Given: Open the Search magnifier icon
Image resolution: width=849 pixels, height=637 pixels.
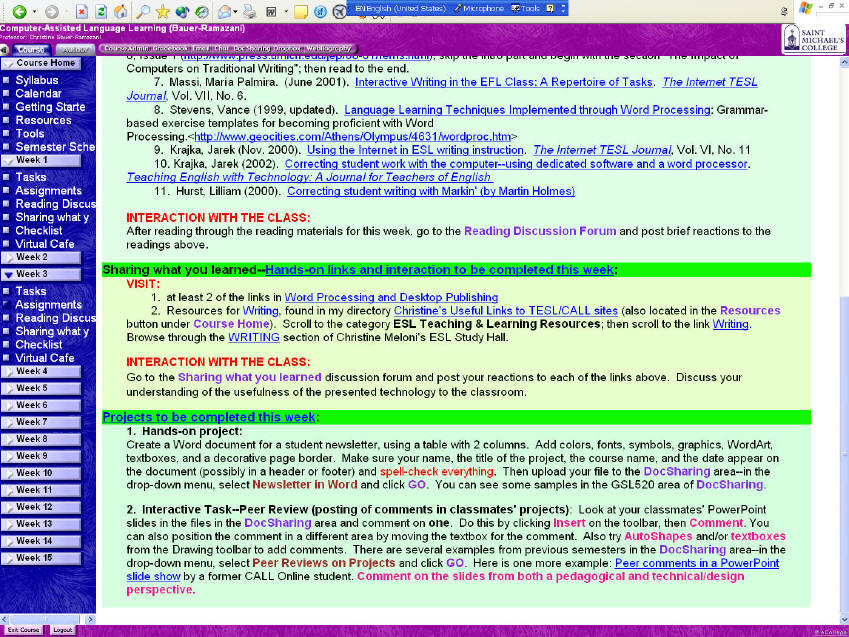Looking at the screenshot, I should point(143,11).
